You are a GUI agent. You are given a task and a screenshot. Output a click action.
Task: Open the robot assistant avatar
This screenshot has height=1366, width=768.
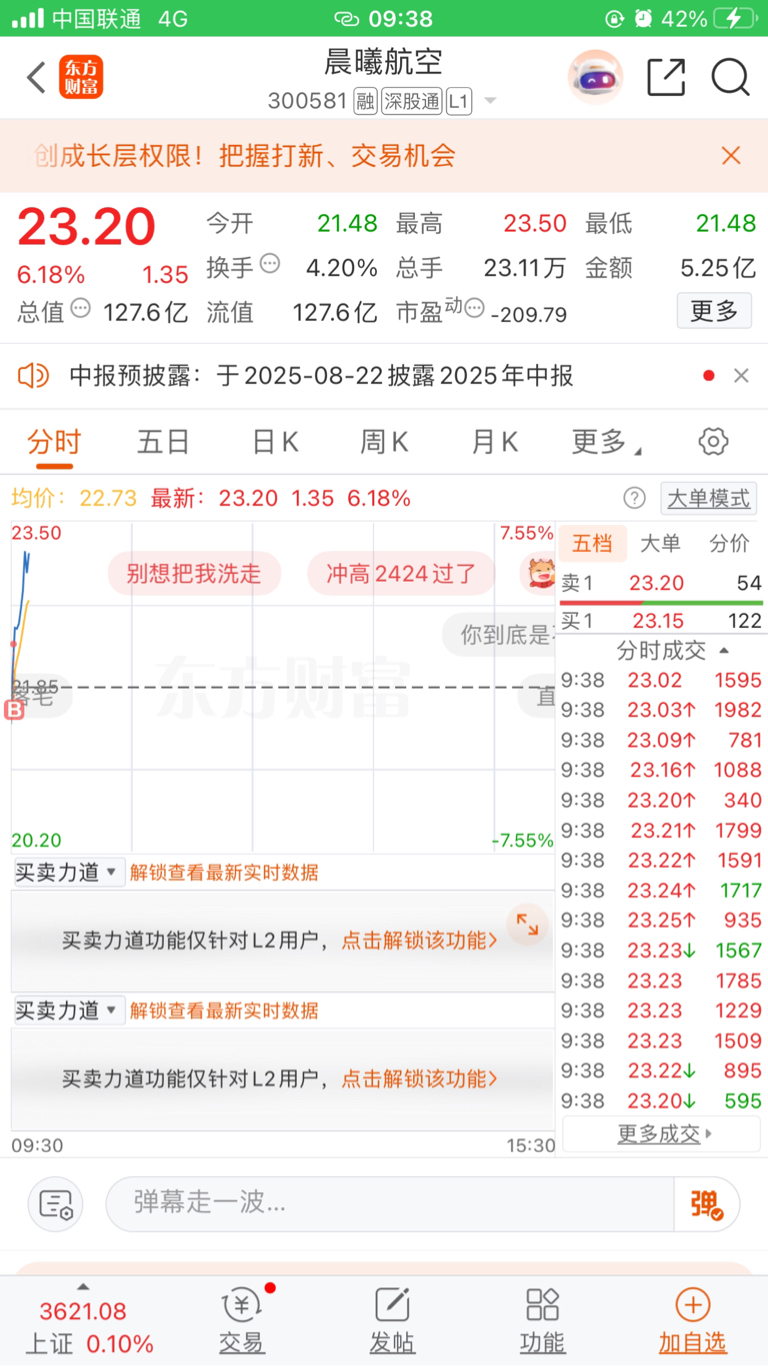tap(596, 77)
